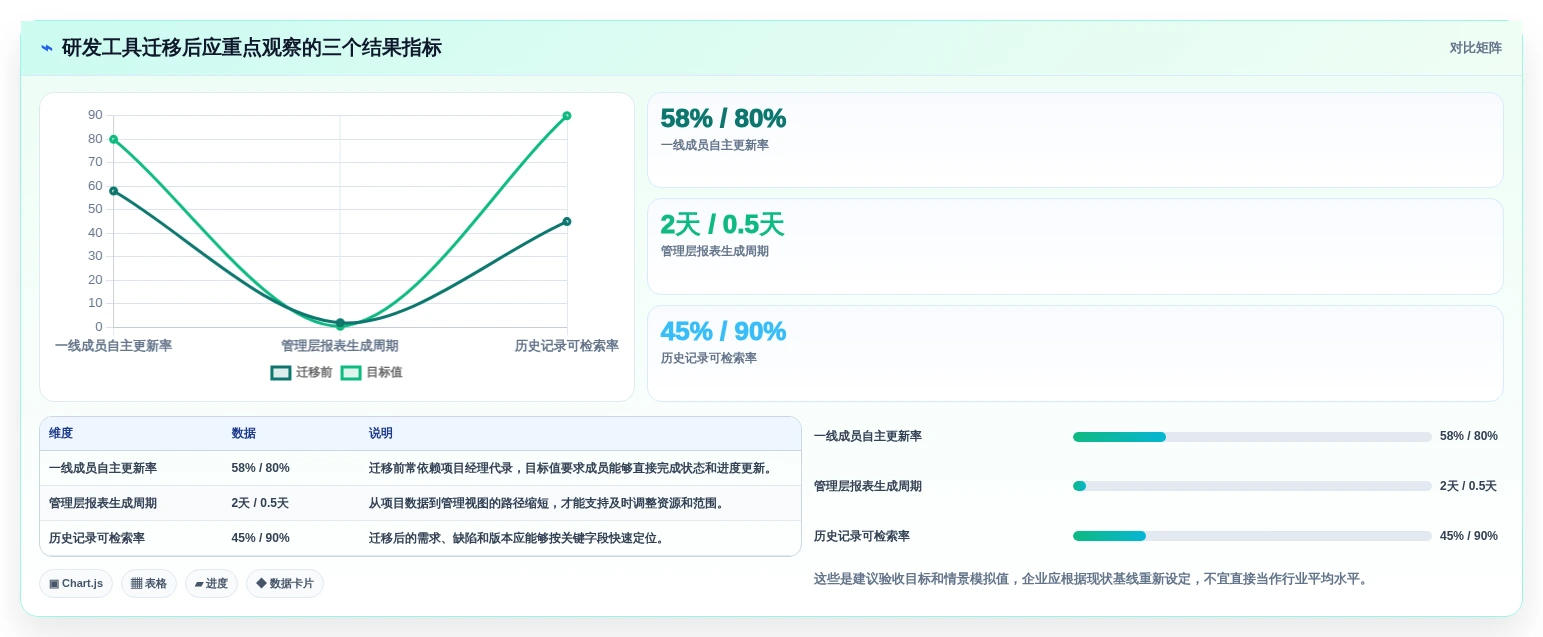
Task: Click the 管理层报表生成周期 x-axis label
Action: (x=340, y=346)
